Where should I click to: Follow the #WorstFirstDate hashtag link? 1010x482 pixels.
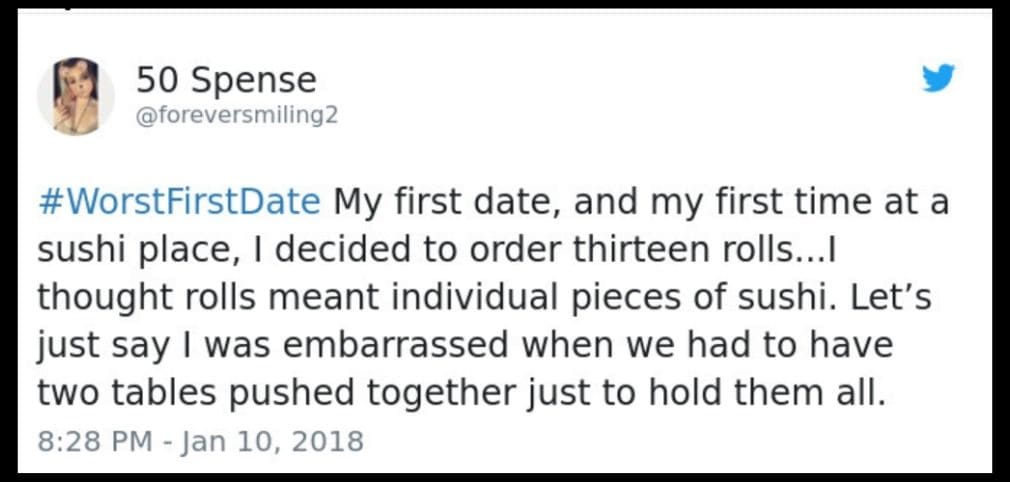pyautogui.click(x=179, y=202)
